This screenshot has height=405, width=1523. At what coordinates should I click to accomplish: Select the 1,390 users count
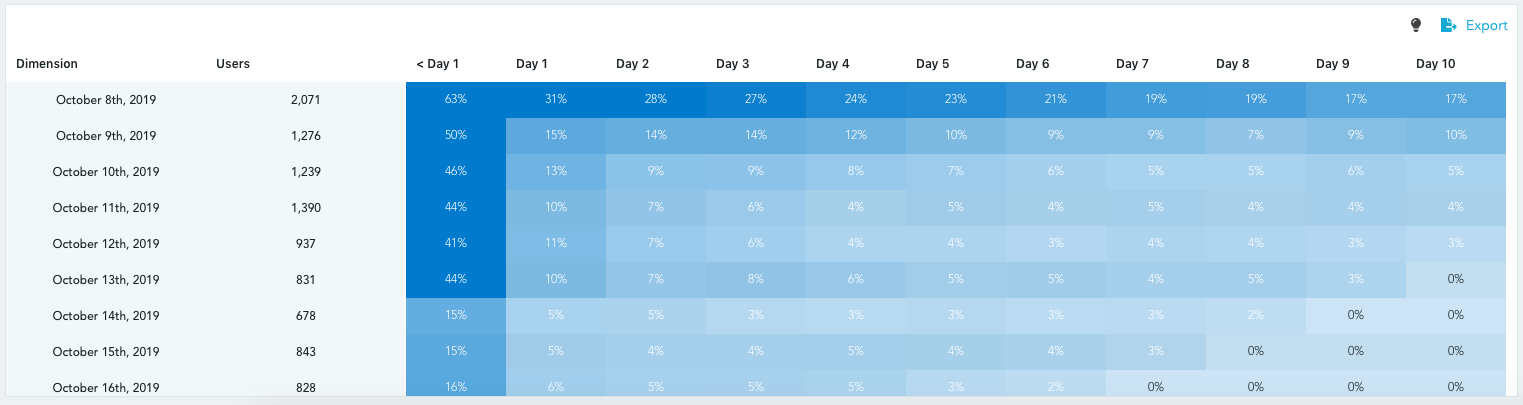click(x=305, y=208)
